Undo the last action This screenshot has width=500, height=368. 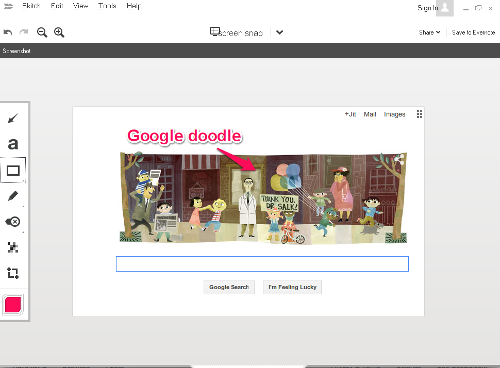(8, 32)
